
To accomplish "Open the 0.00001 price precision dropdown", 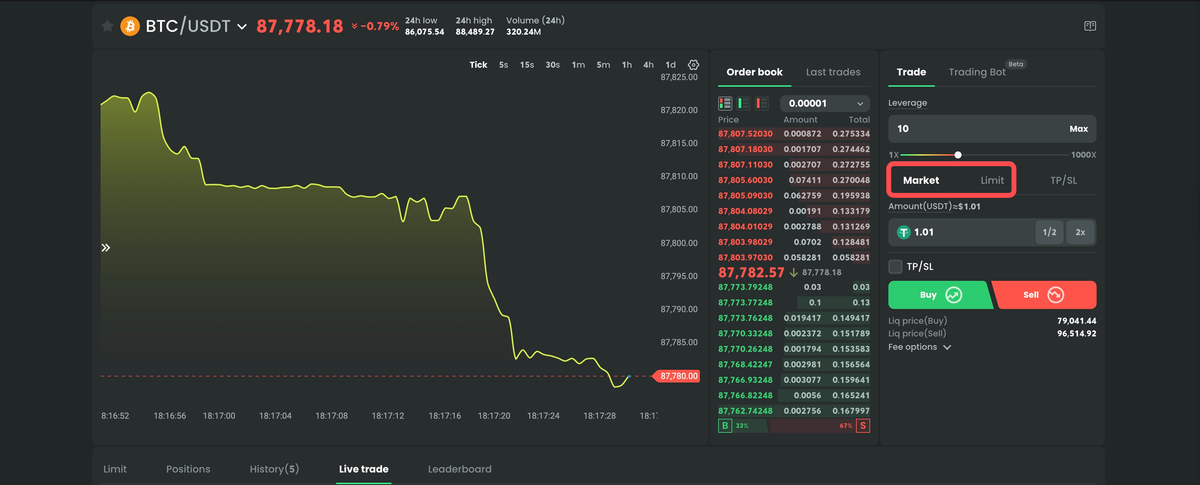I will pyautogui.click(x=825, y=103).
